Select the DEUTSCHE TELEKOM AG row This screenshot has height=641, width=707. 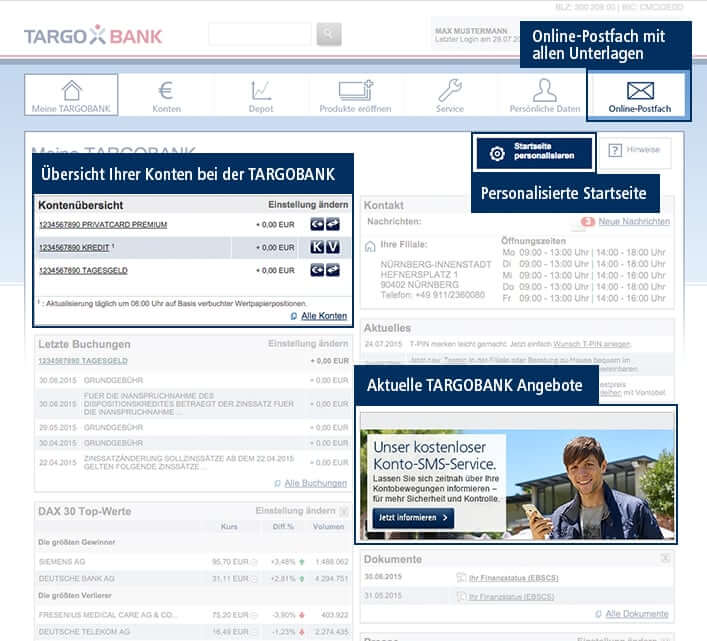pos(193,632)
